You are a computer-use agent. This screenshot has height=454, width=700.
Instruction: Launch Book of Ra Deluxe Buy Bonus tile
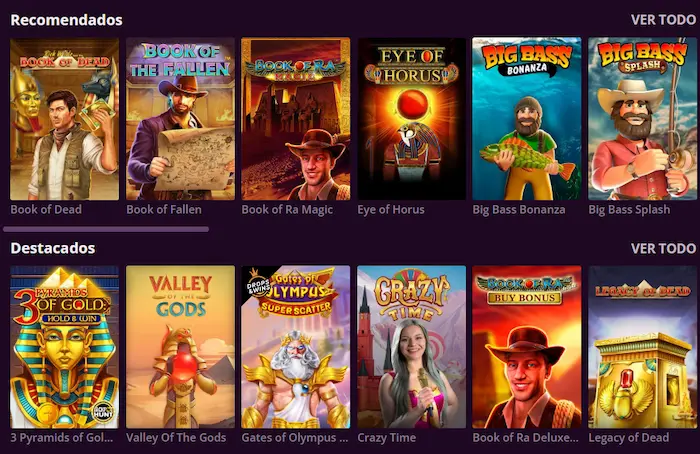coord(527,347)
